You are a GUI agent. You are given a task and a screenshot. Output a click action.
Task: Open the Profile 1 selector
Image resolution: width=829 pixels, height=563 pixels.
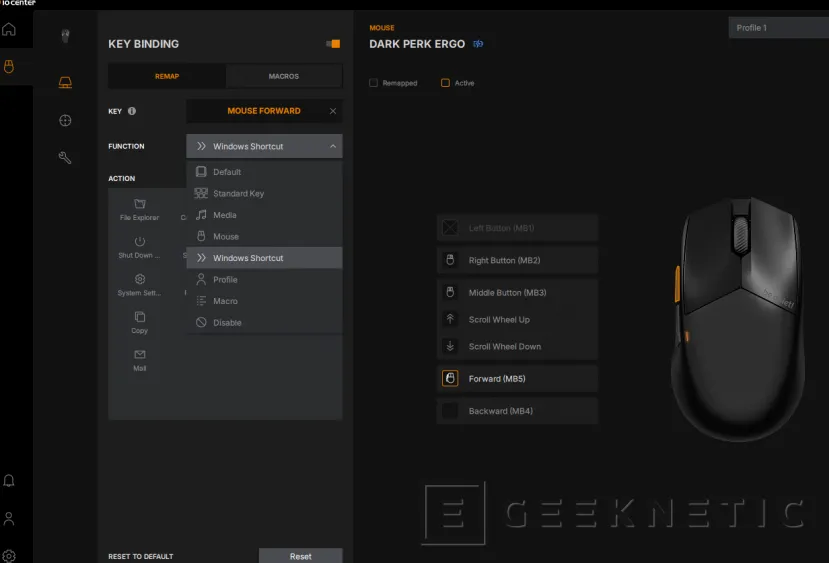pos(778,27)
